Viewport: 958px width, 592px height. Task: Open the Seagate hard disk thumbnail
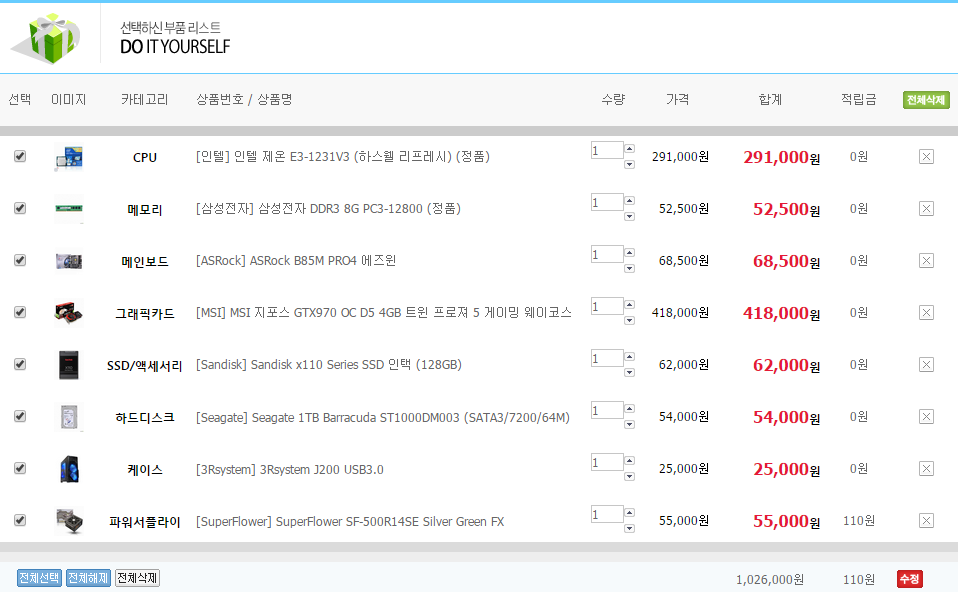(68, 417)
